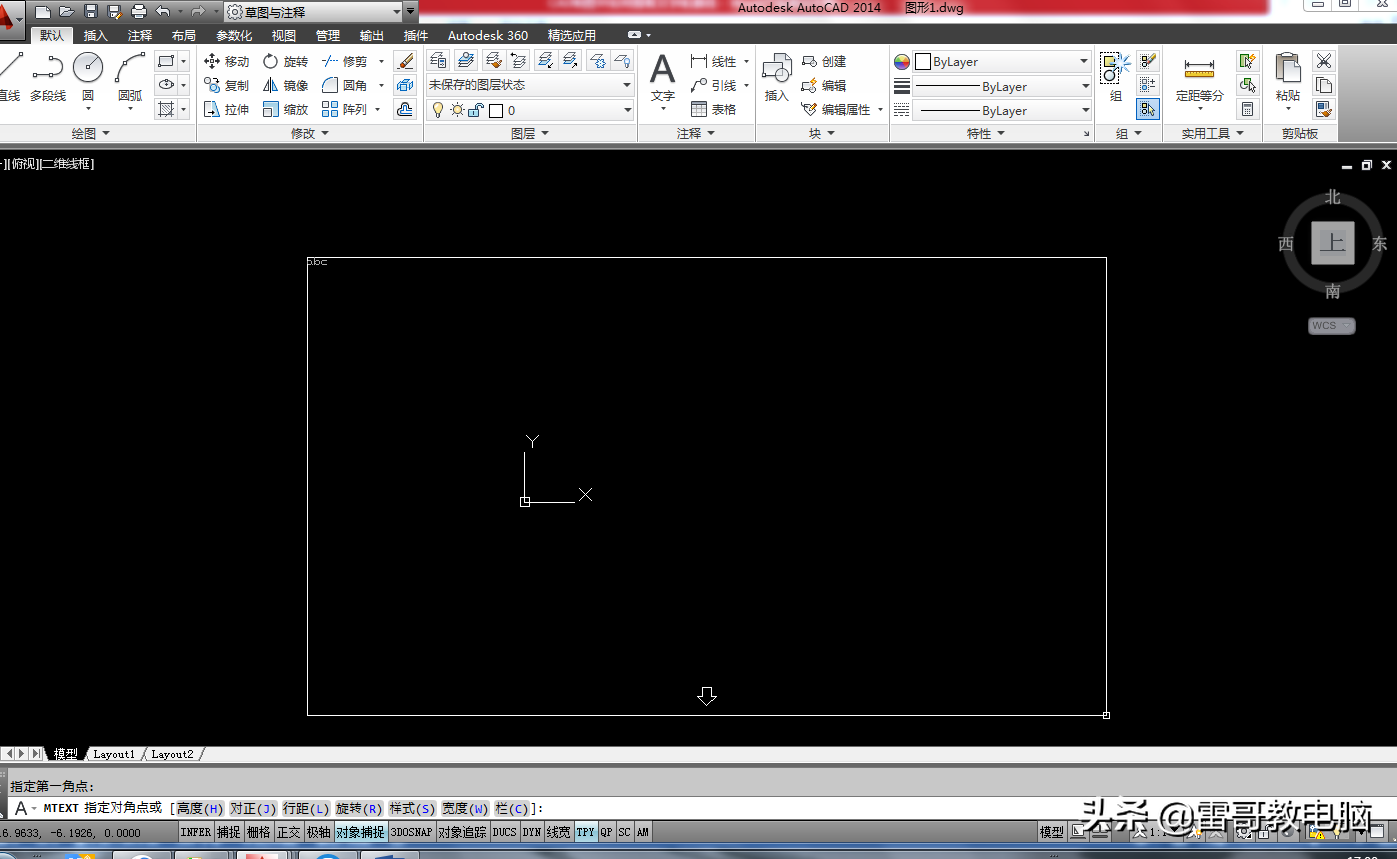Choose the Width (宽度(W)) command option
The width and height of the screenshot is (1397, 859).
click(x=465, y=808)
